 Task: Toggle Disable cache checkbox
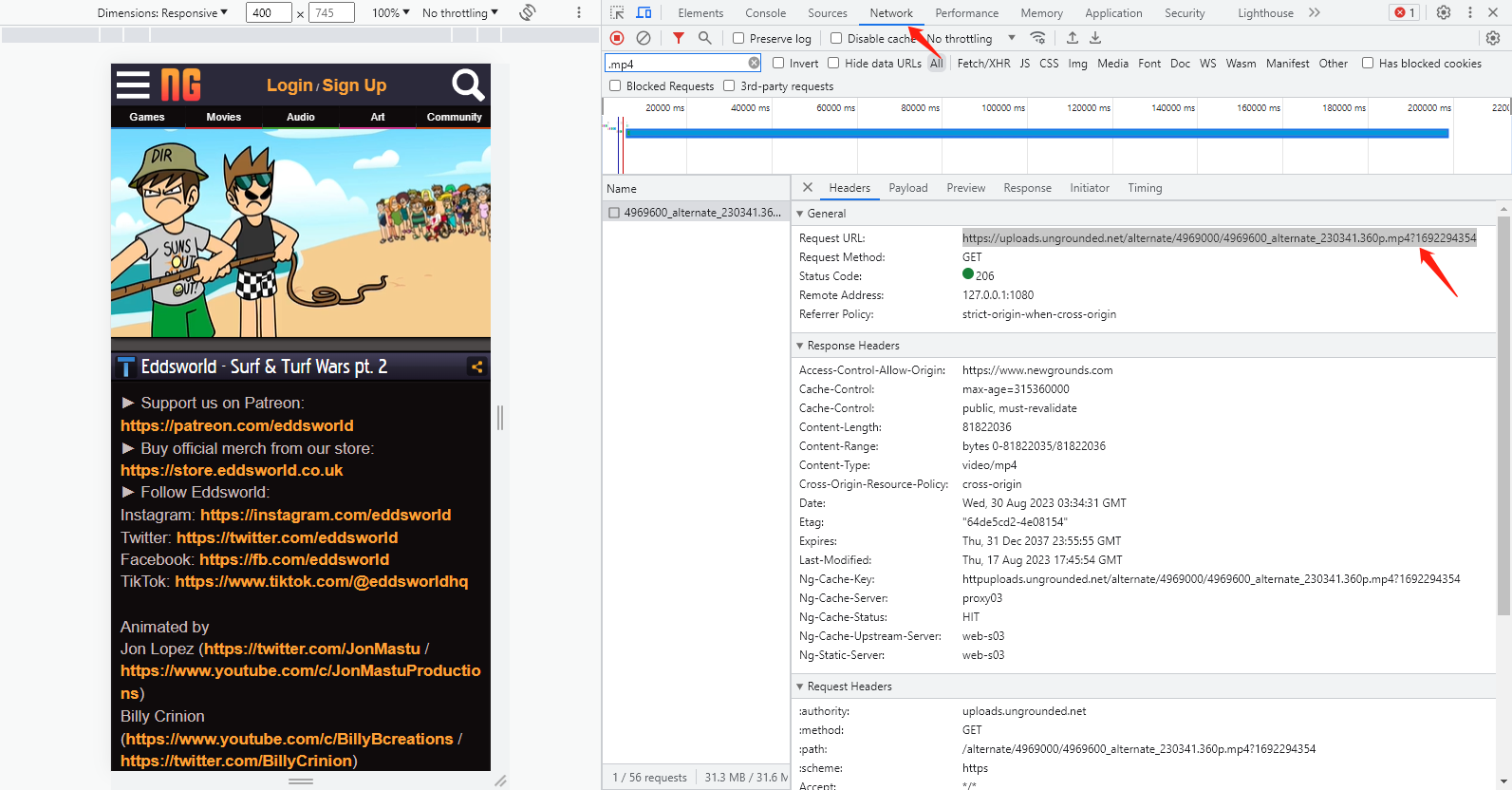[x=836, y=38]
